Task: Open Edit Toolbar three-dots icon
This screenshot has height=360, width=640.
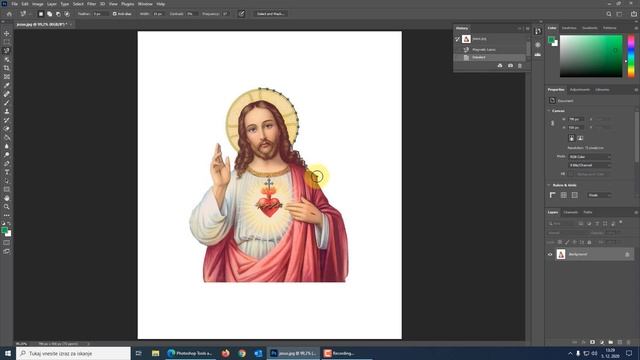Action: click(x=7, y=215)
